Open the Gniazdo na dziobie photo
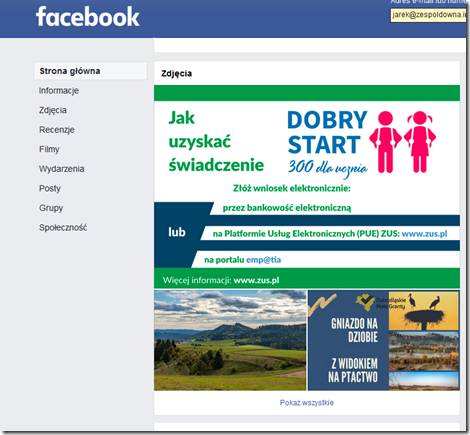The width and height of the screenshot is (470, 435). (x=383, y=340)
